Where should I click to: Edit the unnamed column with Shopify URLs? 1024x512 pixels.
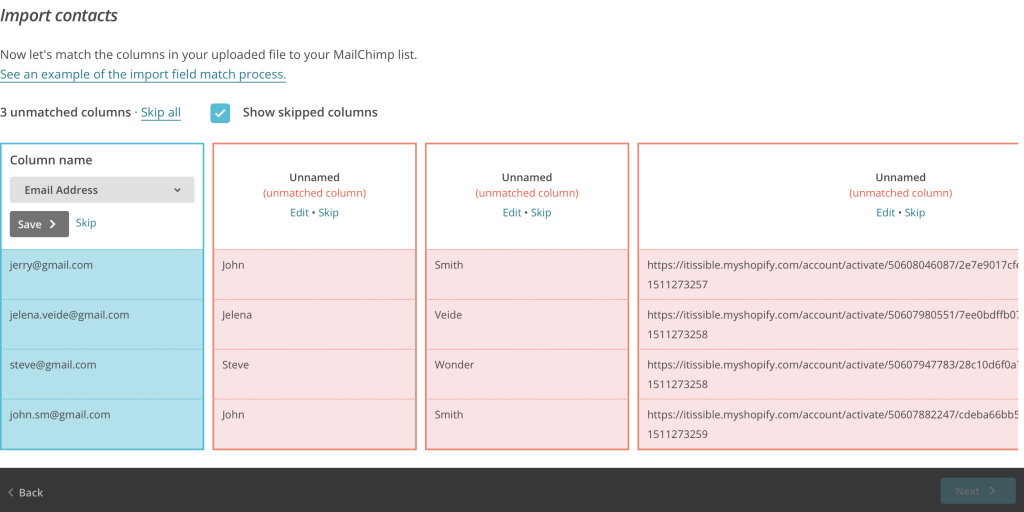pyautogui.click(x=885, y=213)
